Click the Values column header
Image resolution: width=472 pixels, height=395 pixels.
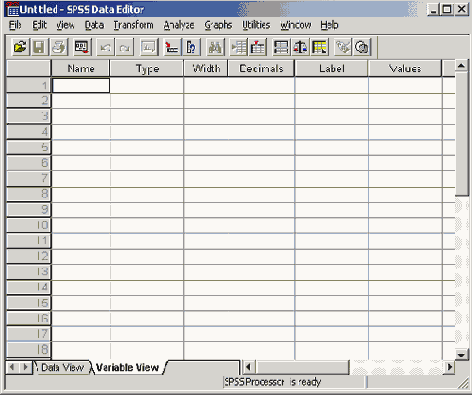tap(405, 68)
